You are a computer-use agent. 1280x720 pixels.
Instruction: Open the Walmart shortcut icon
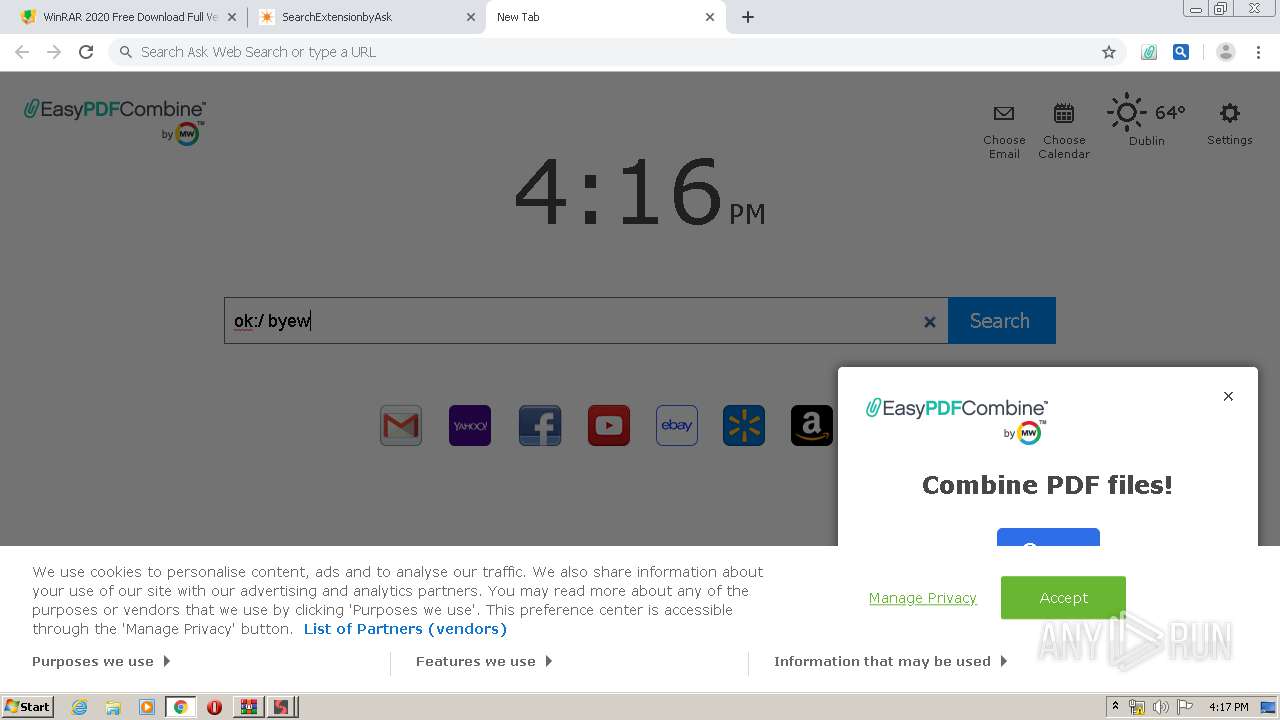click(x=744, y=425)
